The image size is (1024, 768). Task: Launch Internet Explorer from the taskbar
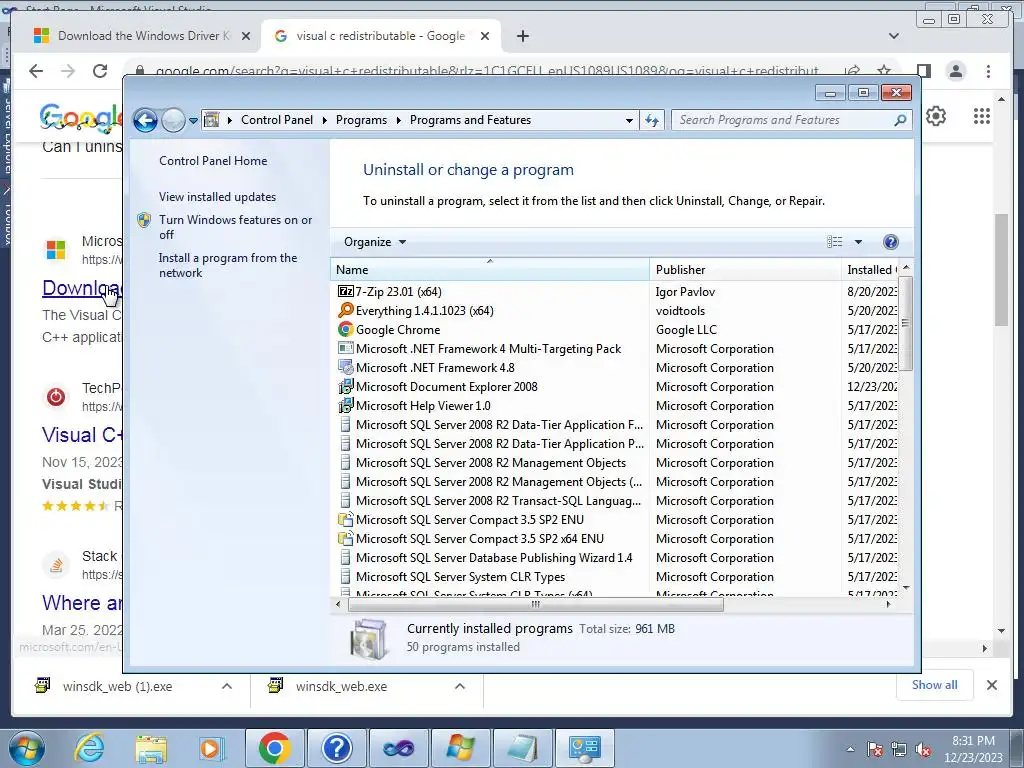pyautogui.click(x=89, y=748)
